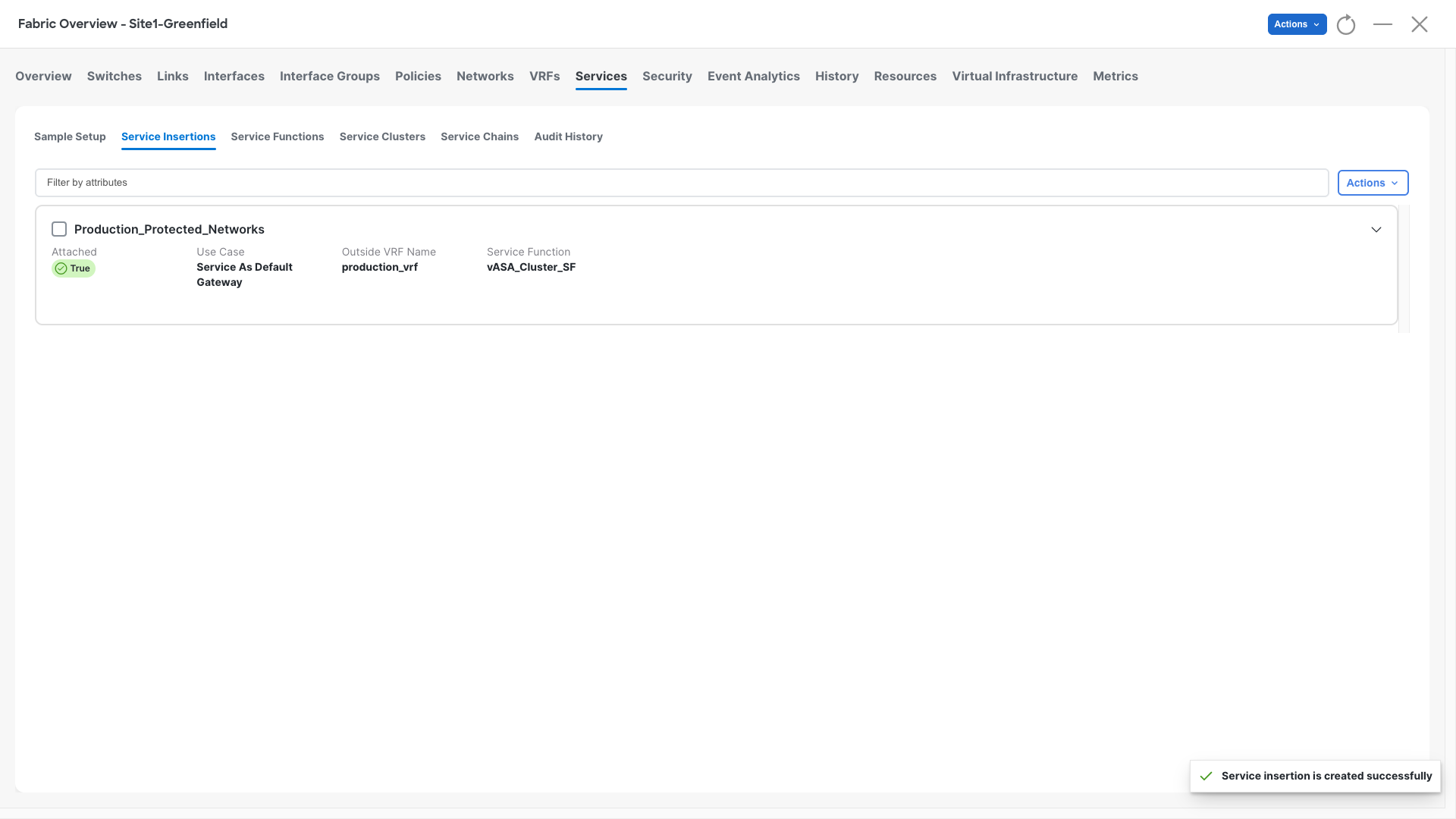Expand the Production_Protected_Networks row chevron
Viewport: 1456px width, 819px height.
[1376, 230]
